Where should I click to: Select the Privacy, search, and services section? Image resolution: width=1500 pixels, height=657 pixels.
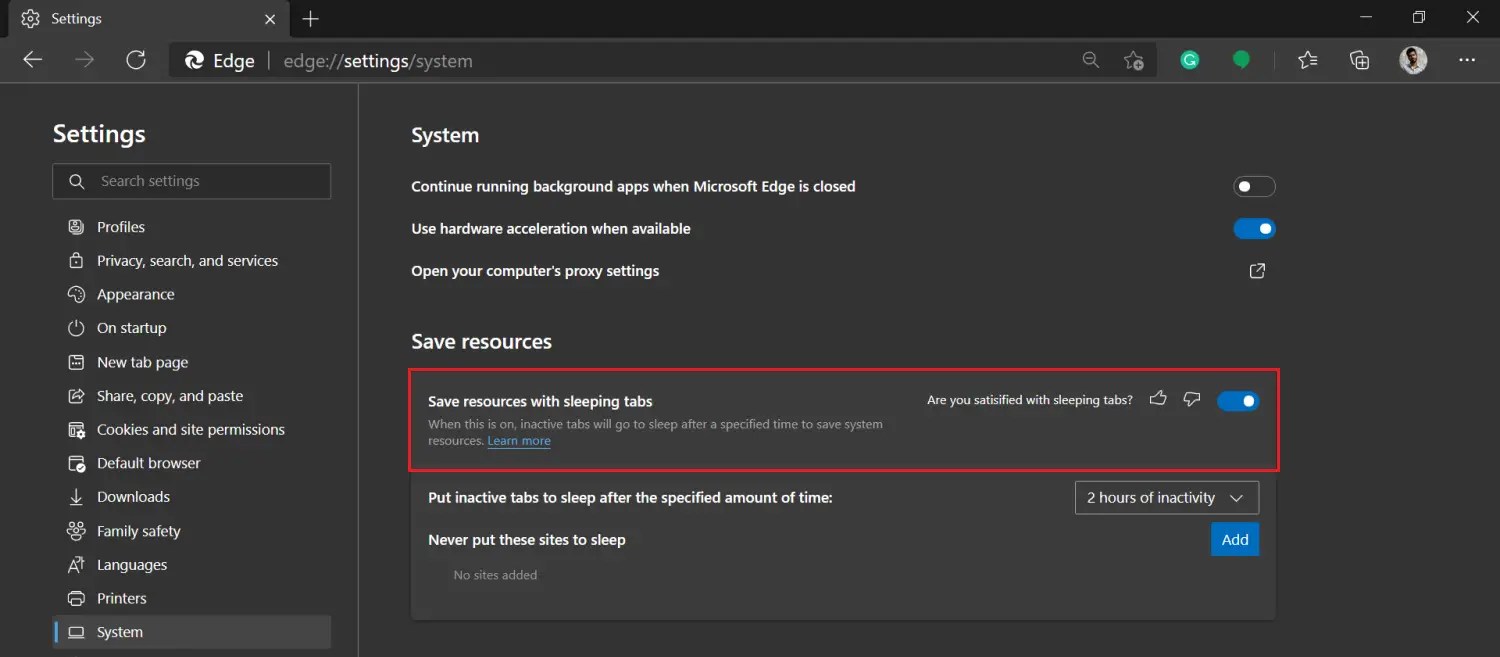click(x=187, y=260)
